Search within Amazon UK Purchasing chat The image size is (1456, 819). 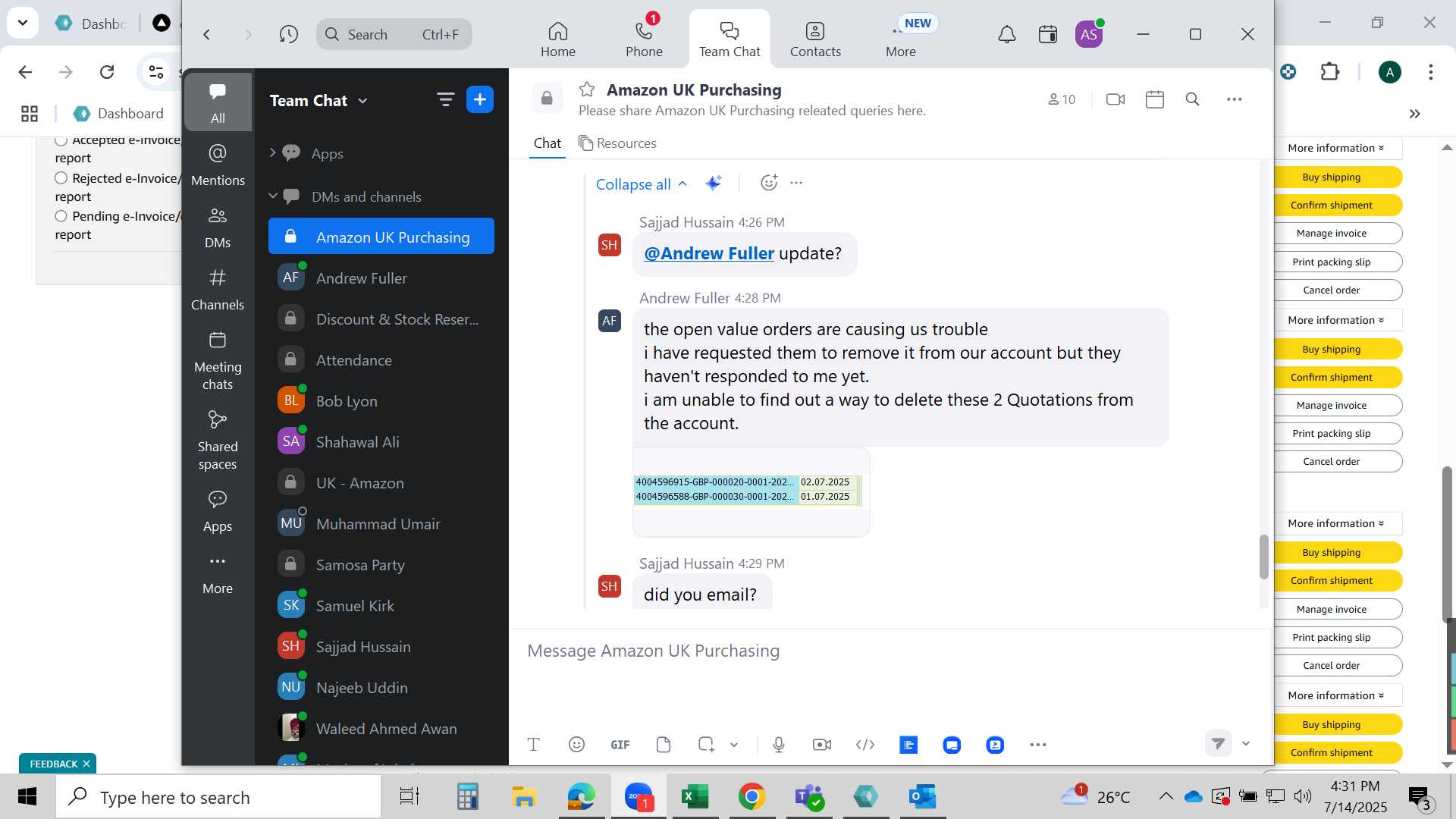(x=1192, y=99)
